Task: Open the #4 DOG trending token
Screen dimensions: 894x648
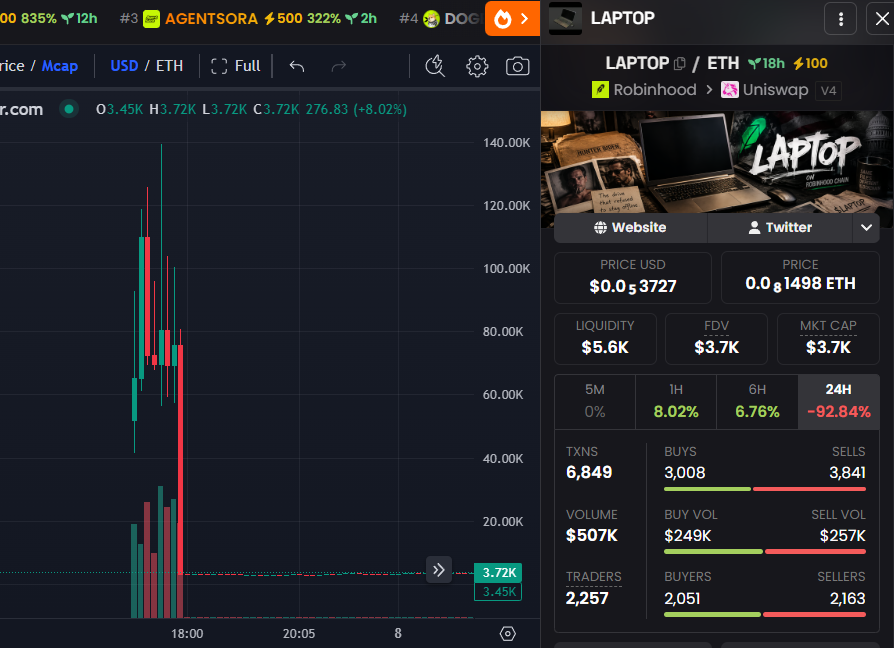Action: coord(440,19)
